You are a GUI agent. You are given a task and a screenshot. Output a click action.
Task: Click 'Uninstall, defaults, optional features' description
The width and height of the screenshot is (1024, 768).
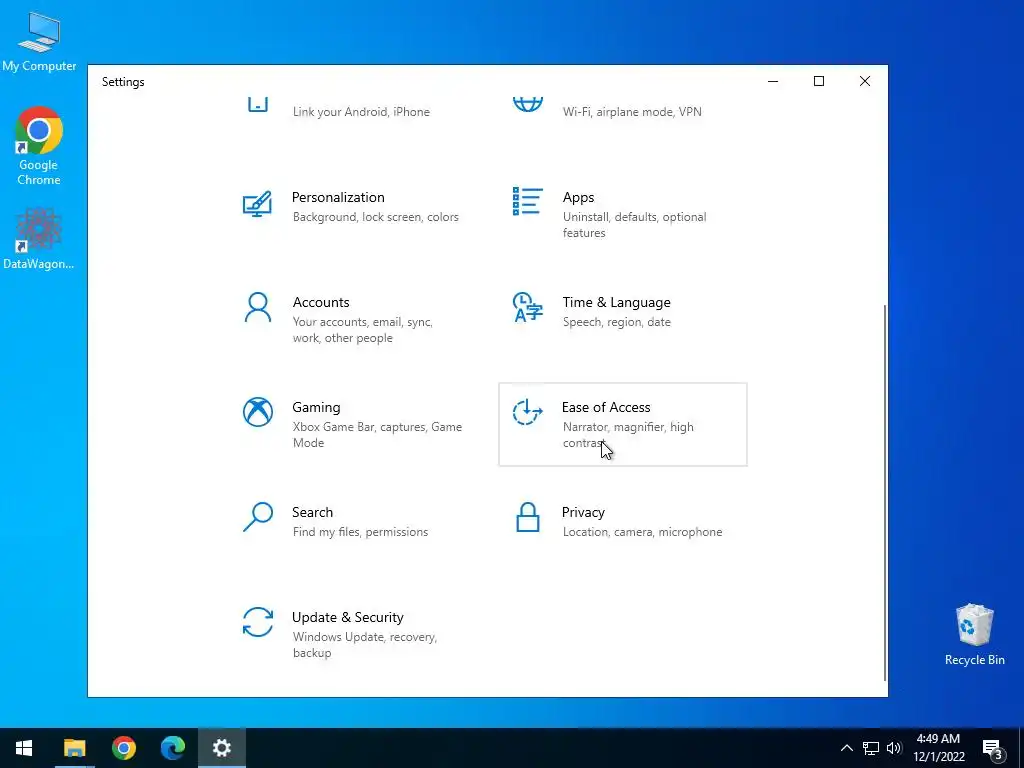click(x=634, y=225)
